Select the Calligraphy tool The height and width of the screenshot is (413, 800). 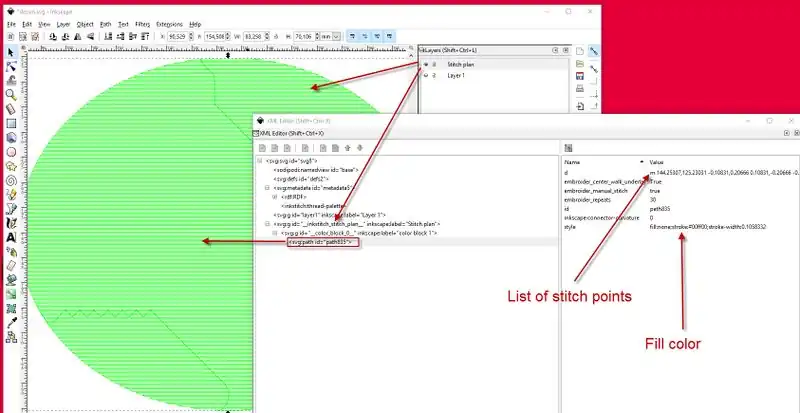(x=11, y=223)
